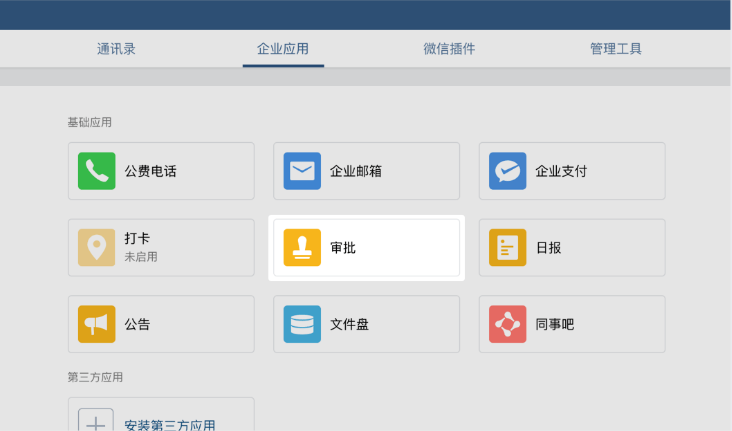Open the 企业支付 checkmark bubble icon

tap(507, 171)
